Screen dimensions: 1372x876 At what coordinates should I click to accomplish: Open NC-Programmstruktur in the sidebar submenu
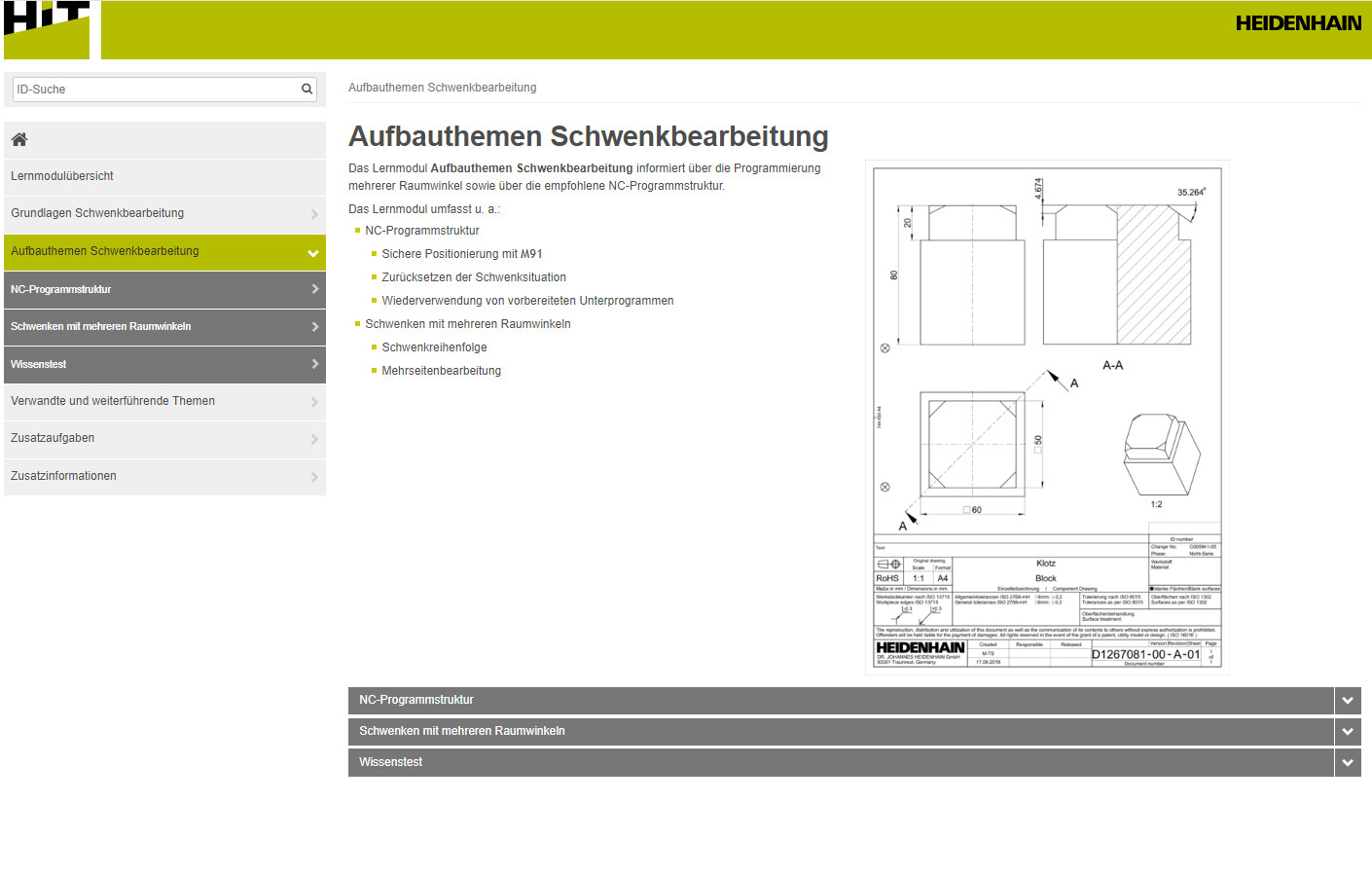click(61, 289)
